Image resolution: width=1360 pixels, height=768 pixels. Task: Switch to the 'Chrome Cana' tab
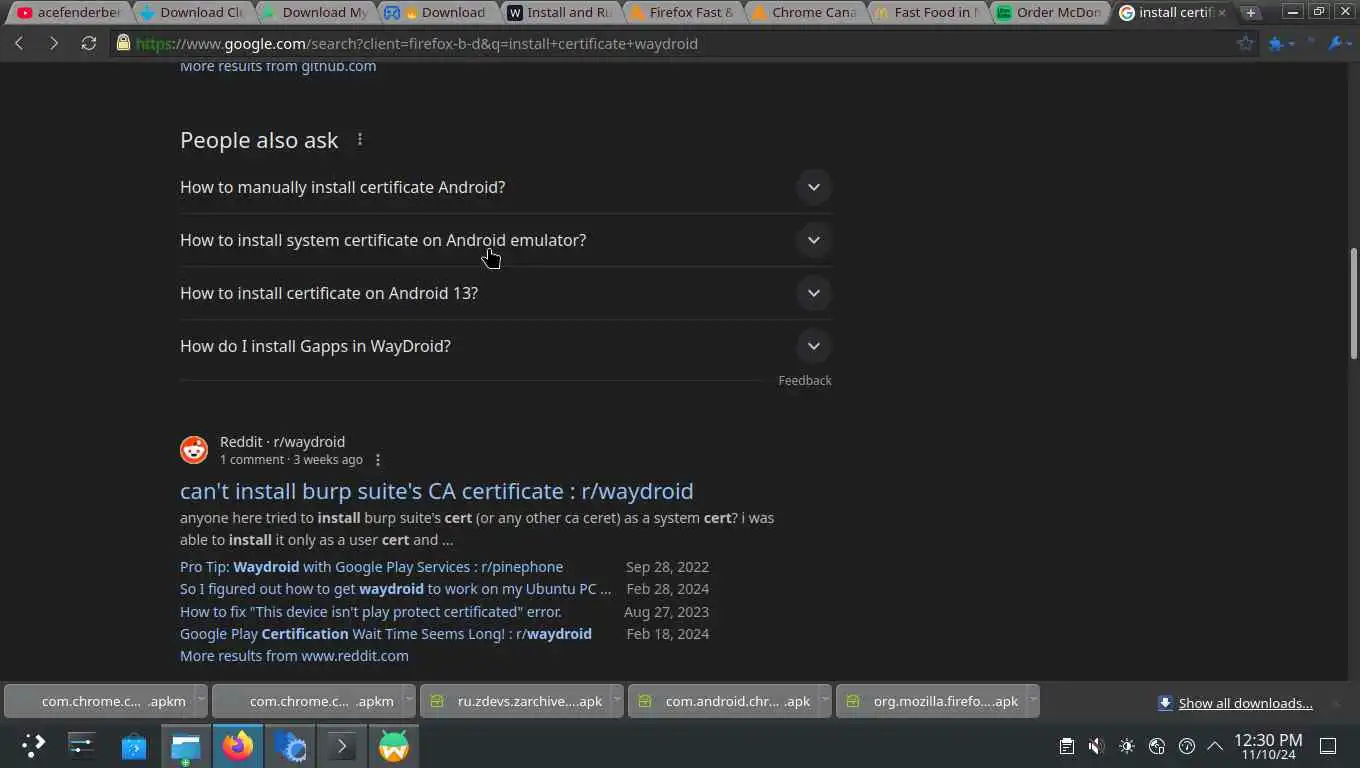pyautogui.click(x=803, y=12)
